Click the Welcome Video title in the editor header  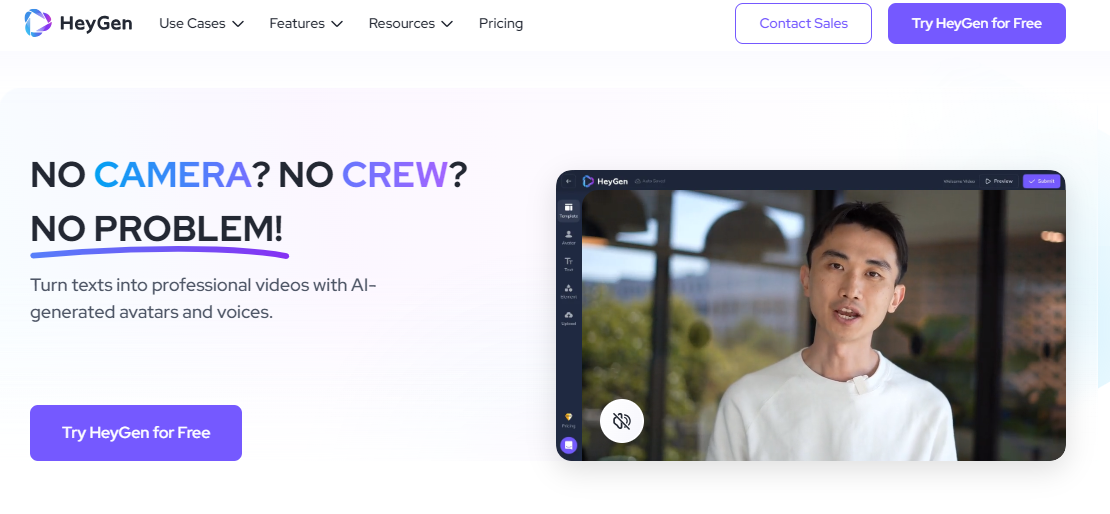(x=959, y=181)
